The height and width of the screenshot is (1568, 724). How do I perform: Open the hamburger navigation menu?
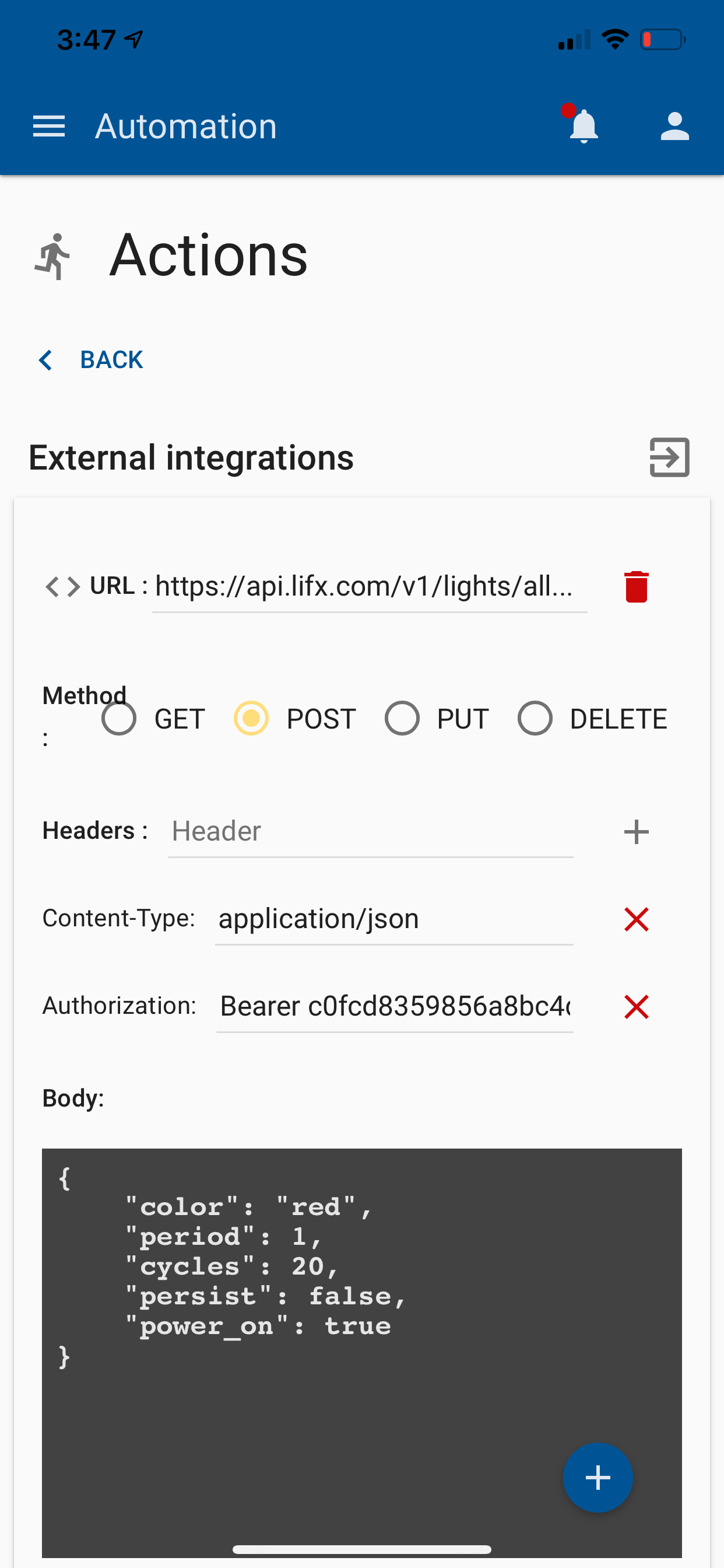pyautogui.click(x=50, y=126)
